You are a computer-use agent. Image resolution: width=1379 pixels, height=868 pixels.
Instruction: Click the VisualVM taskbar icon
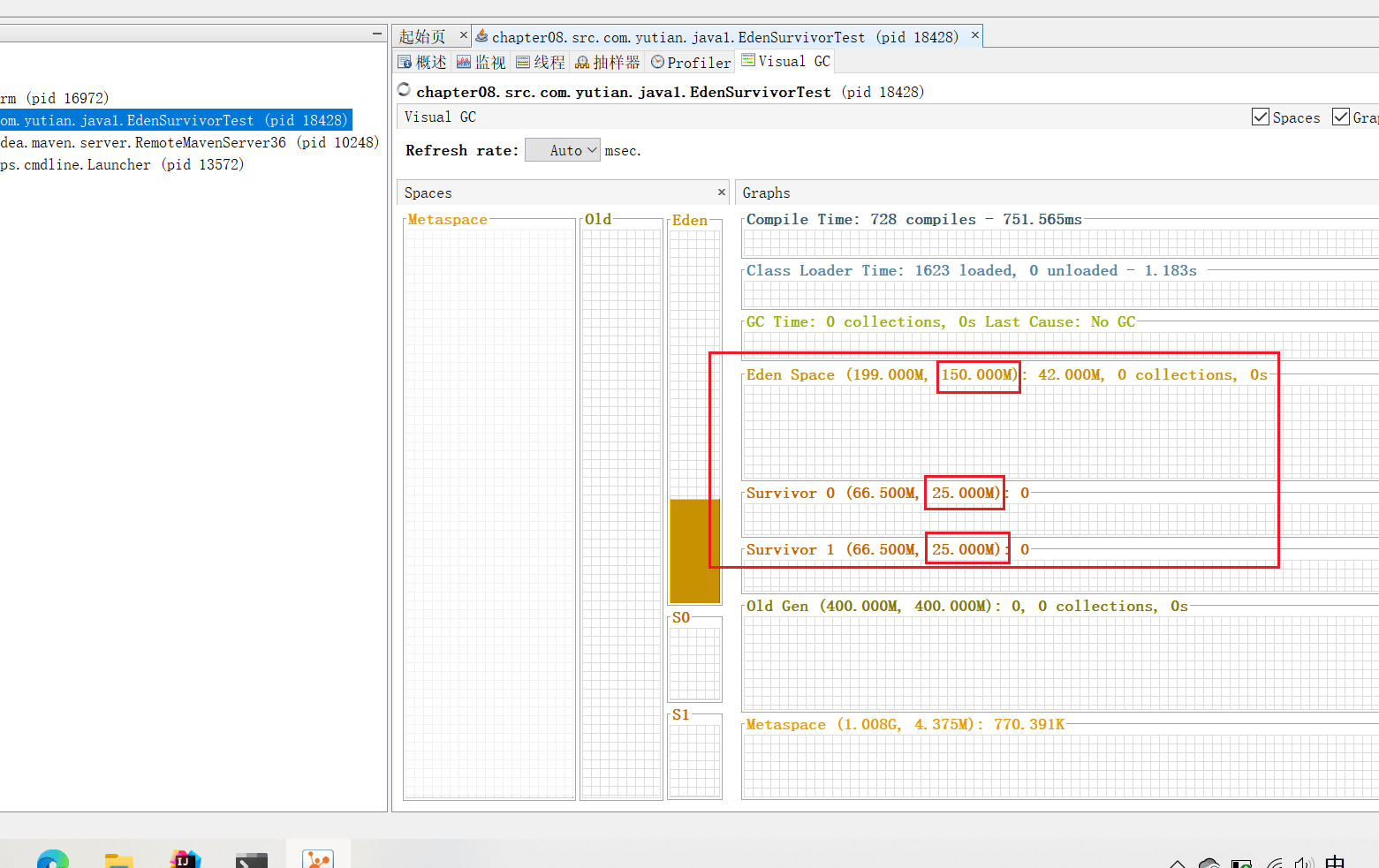318,858
